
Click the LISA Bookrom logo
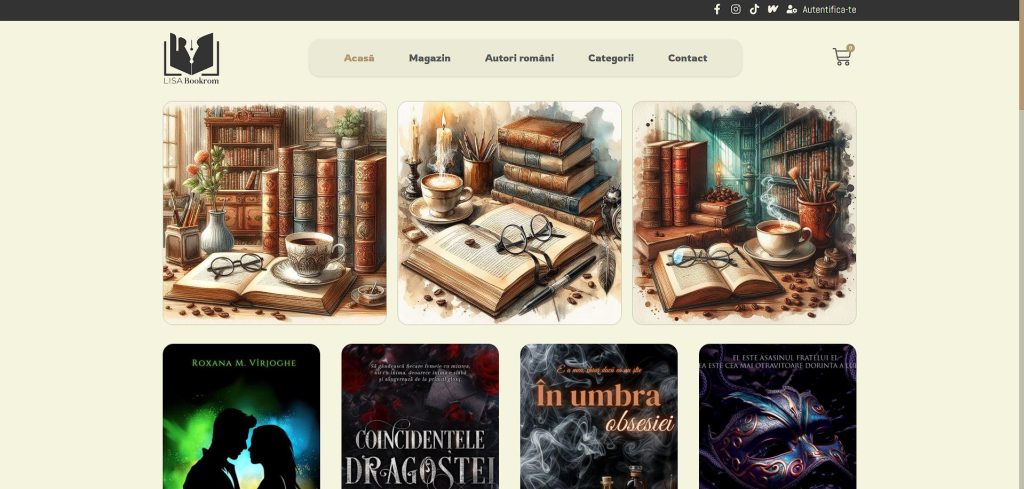191,58
